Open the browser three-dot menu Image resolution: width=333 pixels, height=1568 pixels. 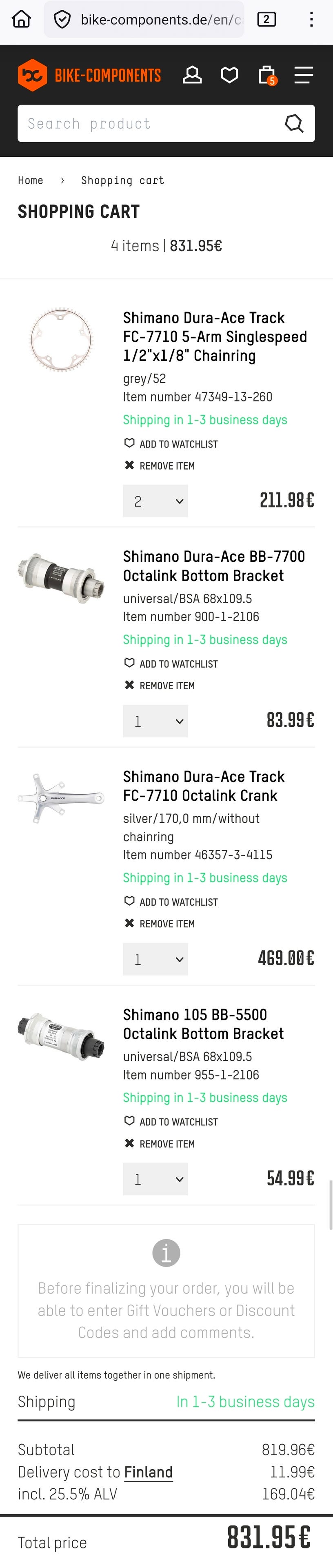point(311,20)
